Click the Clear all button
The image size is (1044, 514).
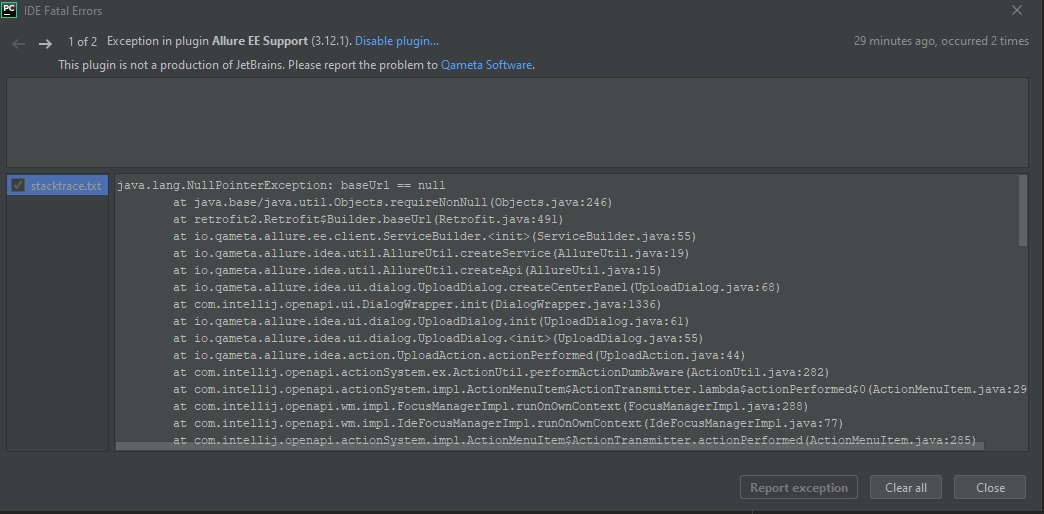(906, 487)
